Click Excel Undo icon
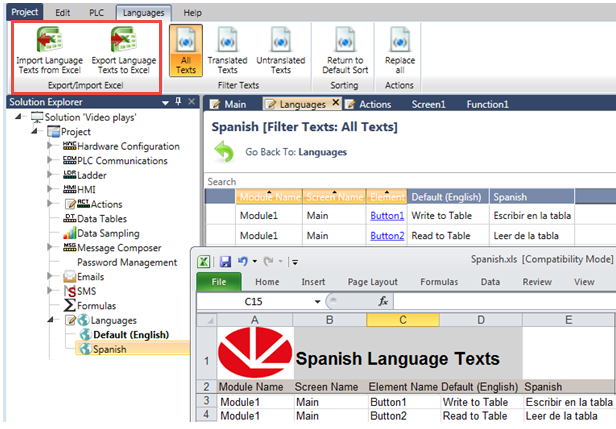Screen dimensions: 616x429 click(242, 262)
